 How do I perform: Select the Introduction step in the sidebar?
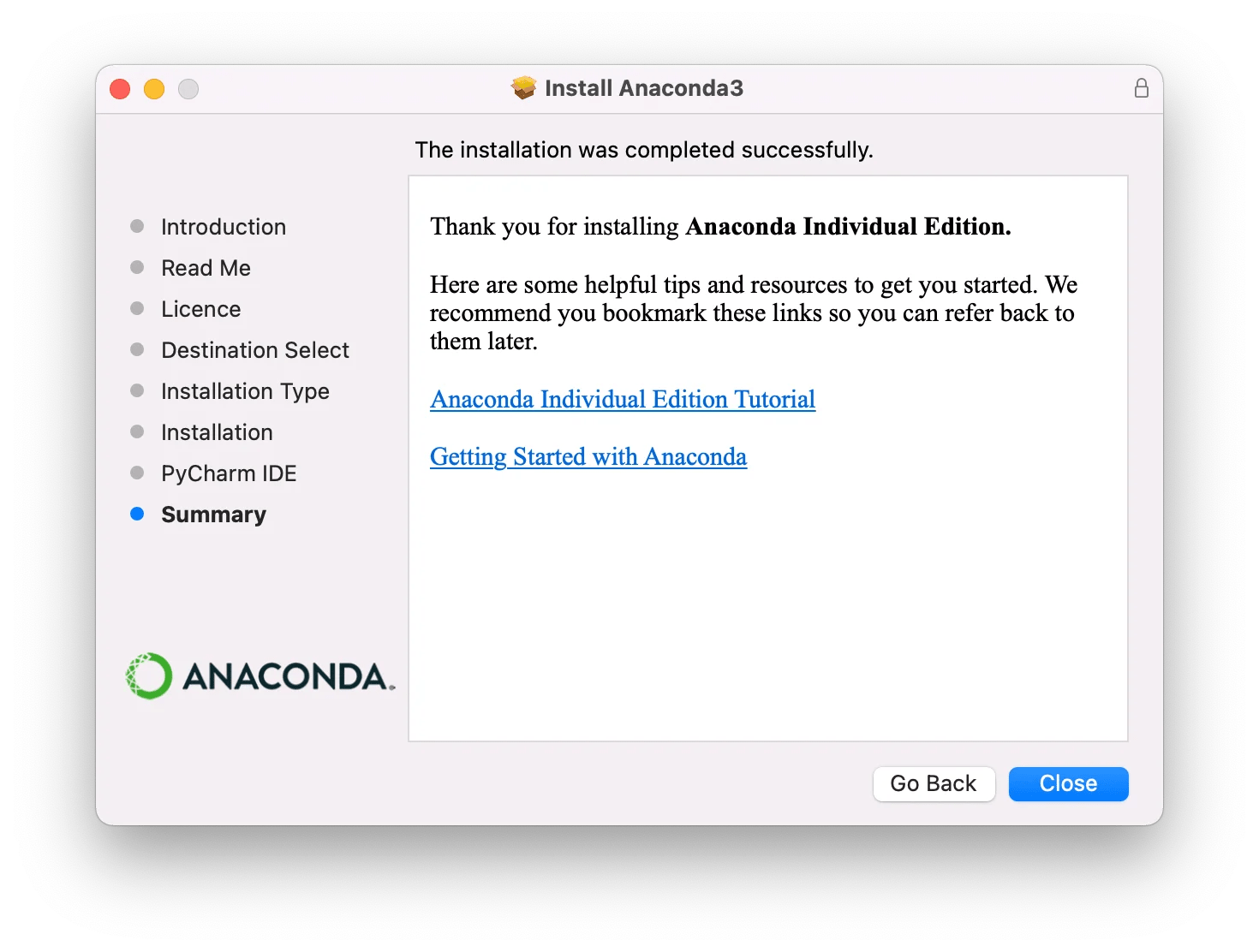click(x=224, y=226)
